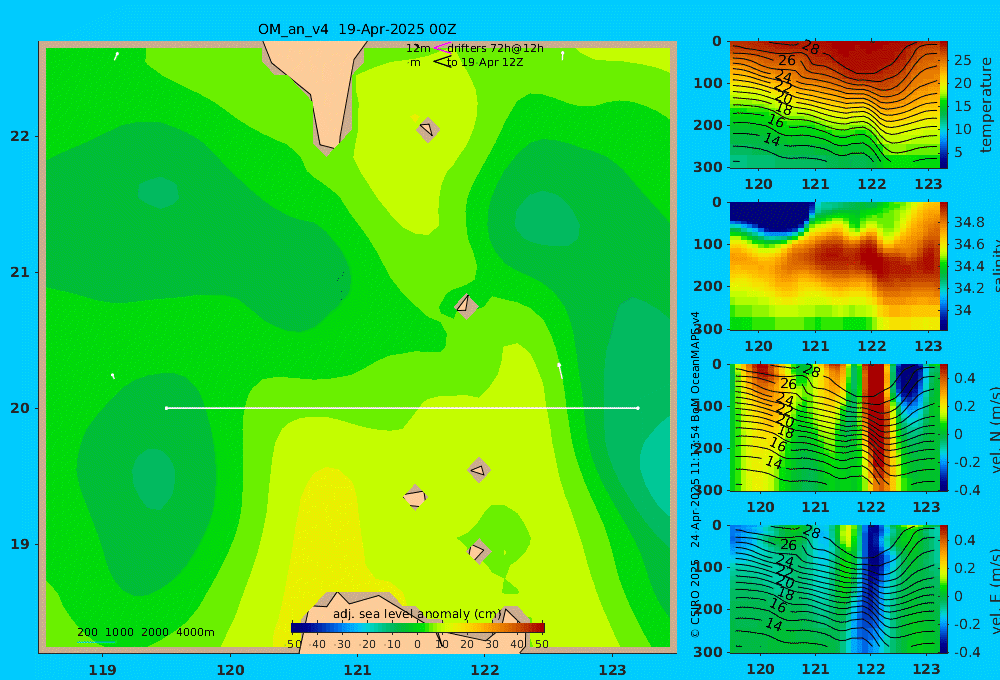Click longitude label 119 on main map
The height and width of the screenshot is (680, 1000).
coord(103,670)
